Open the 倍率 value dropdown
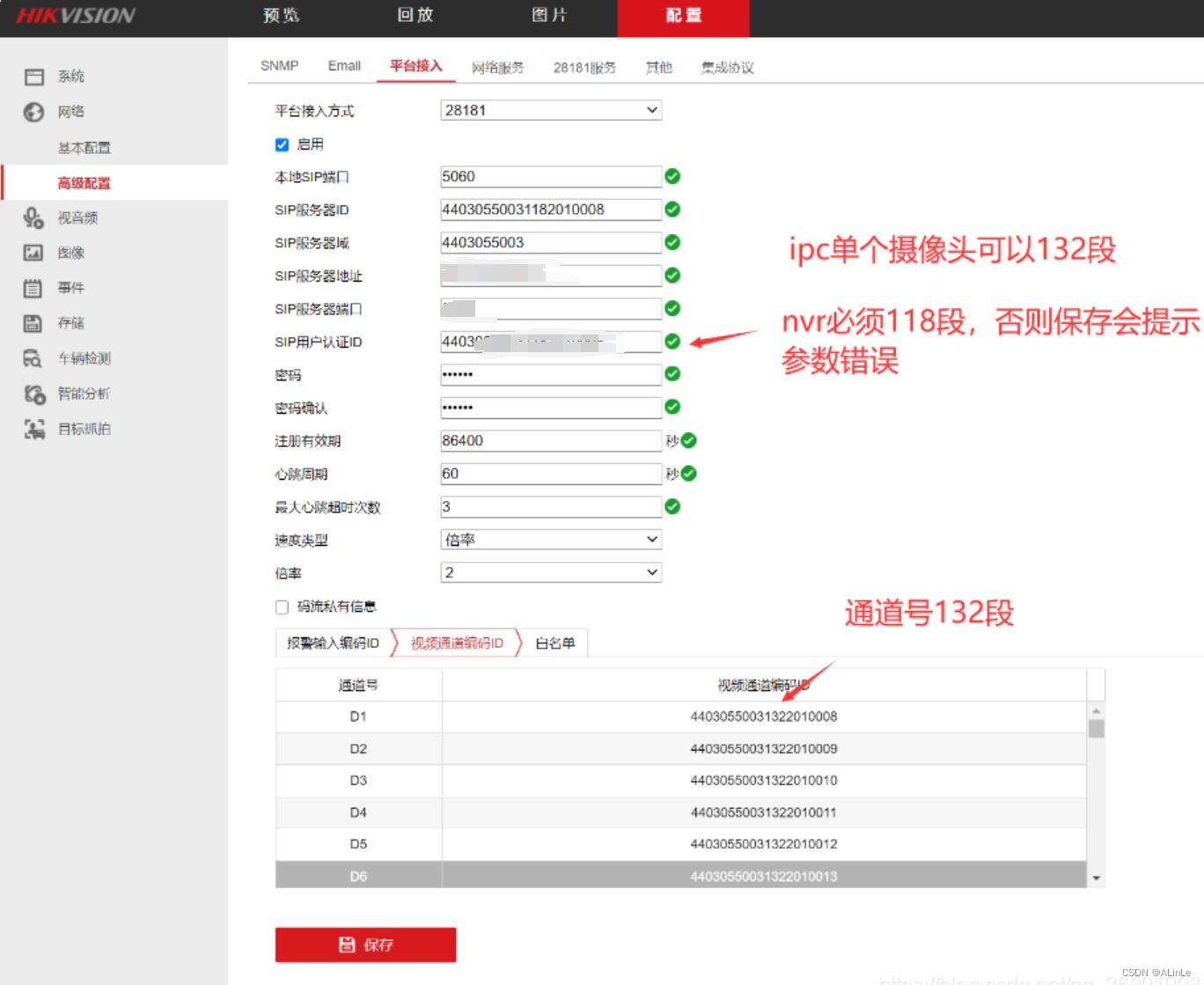This screenshot has height=985, width=1204. click(551, 572)
